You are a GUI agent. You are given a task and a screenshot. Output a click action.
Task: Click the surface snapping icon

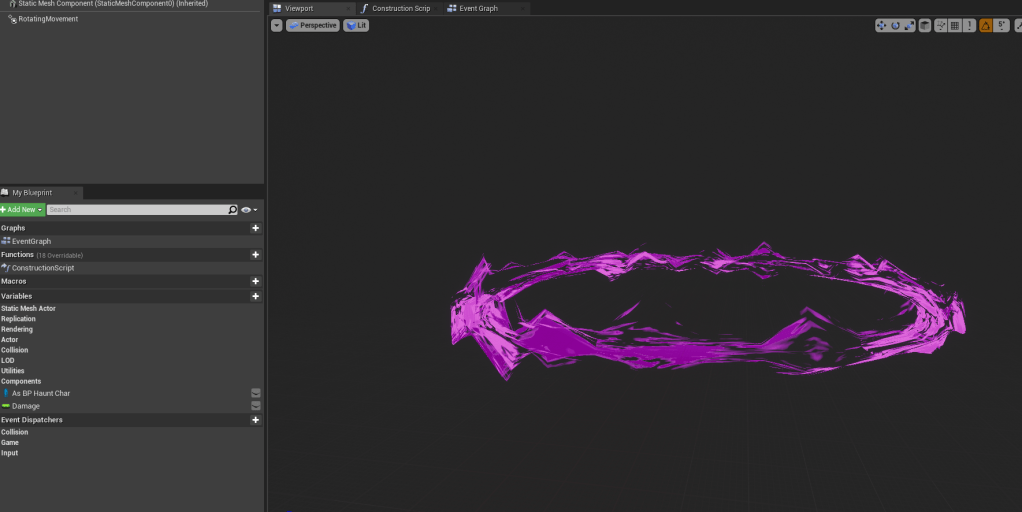[942, 26]
